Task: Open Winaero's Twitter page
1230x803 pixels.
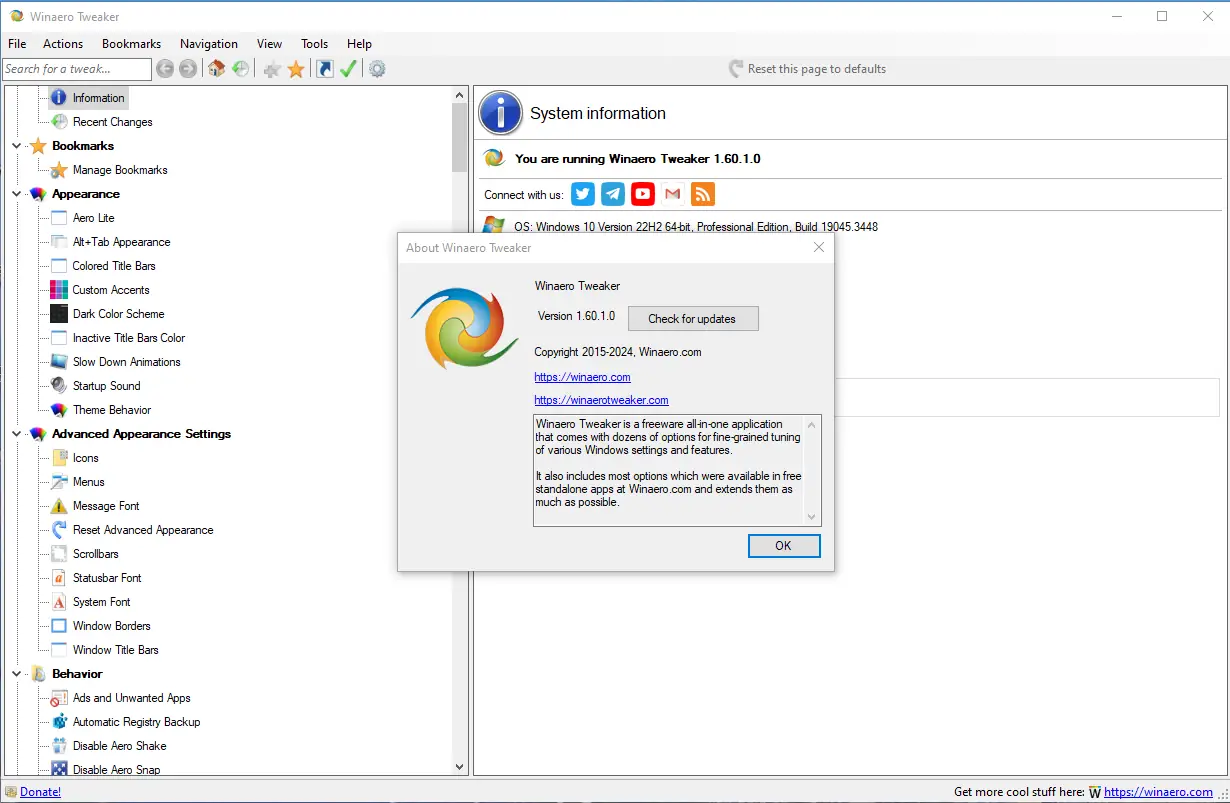Action: tap(582, 193)
